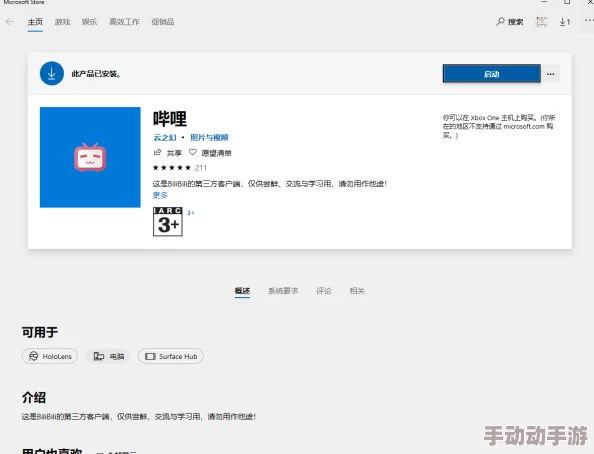Click 共享 share label

pos(174,153)
